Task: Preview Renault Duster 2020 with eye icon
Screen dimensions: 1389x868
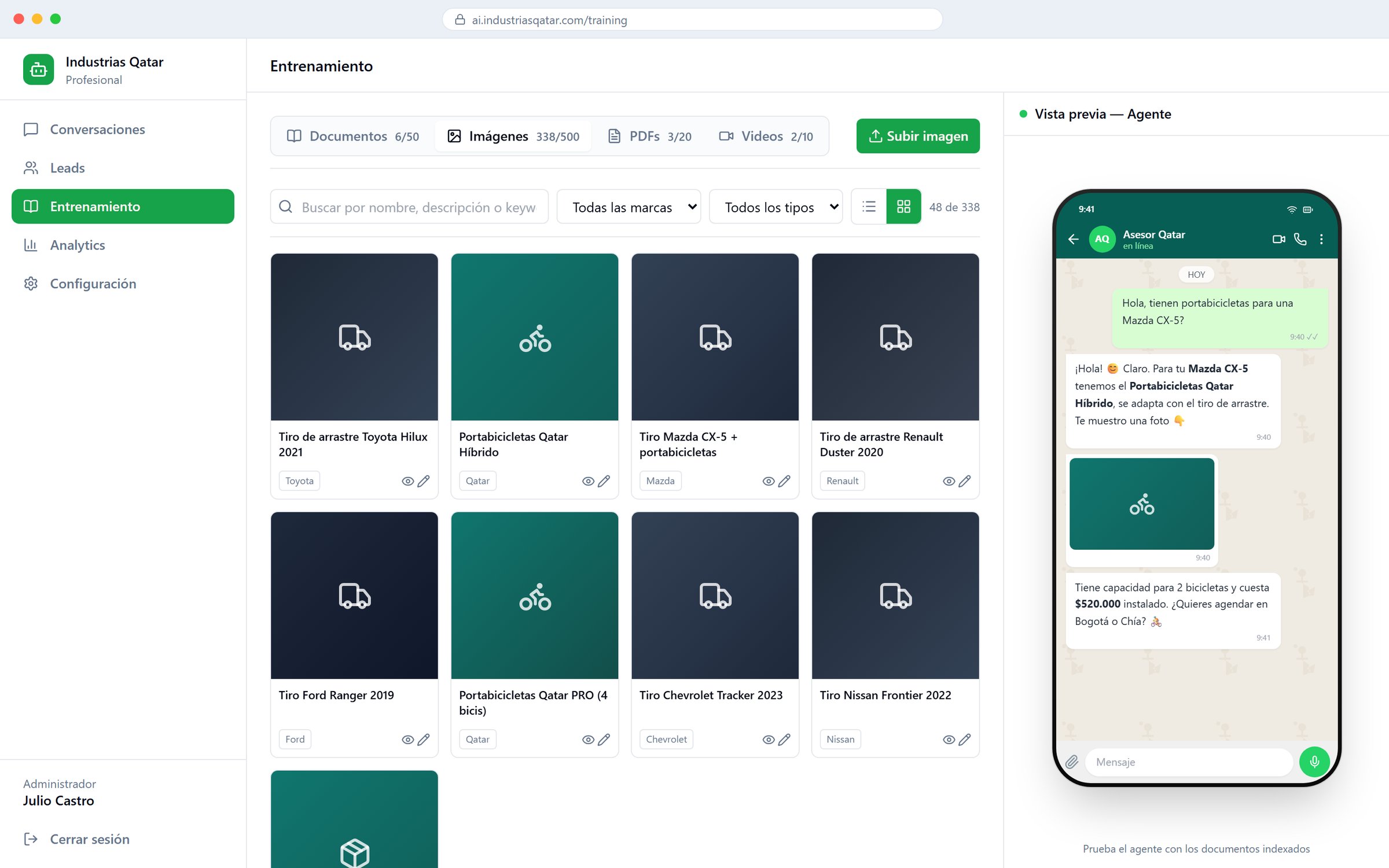Action: (949, 481)
